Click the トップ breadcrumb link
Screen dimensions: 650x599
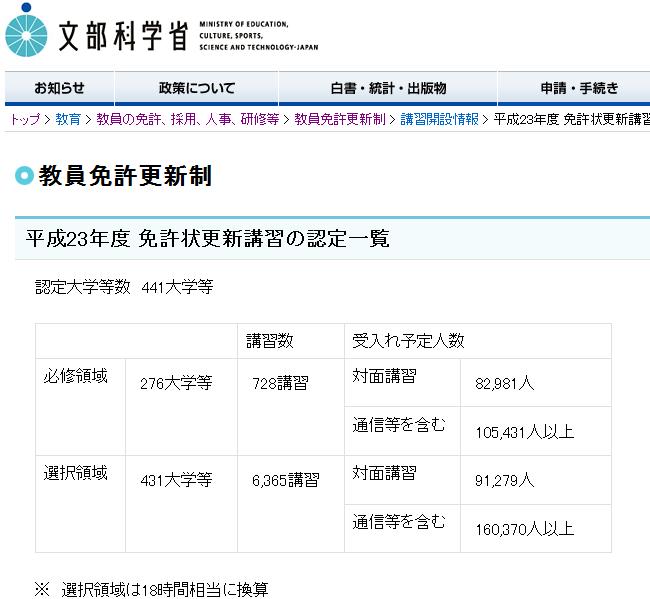25,119
